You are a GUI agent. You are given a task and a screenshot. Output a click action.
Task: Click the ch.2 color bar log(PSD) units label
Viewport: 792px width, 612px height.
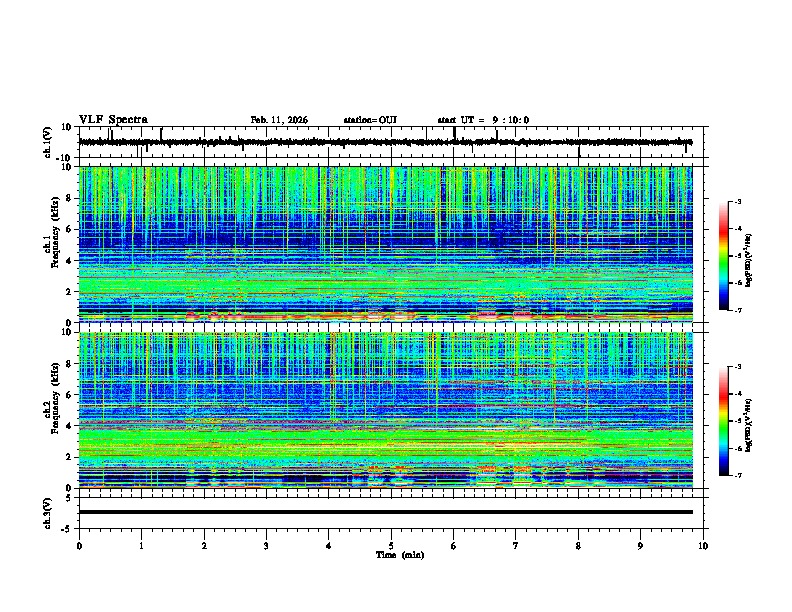coord(749,425)
